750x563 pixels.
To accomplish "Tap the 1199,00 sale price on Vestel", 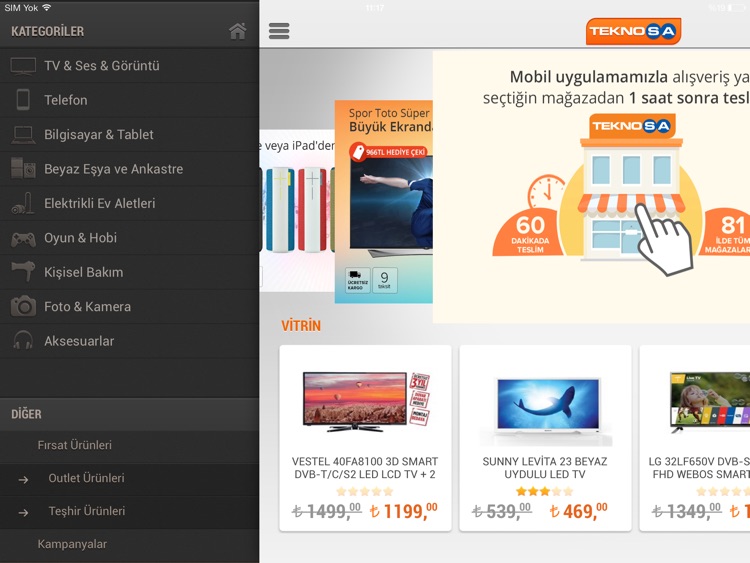I will tap(404, 511).
